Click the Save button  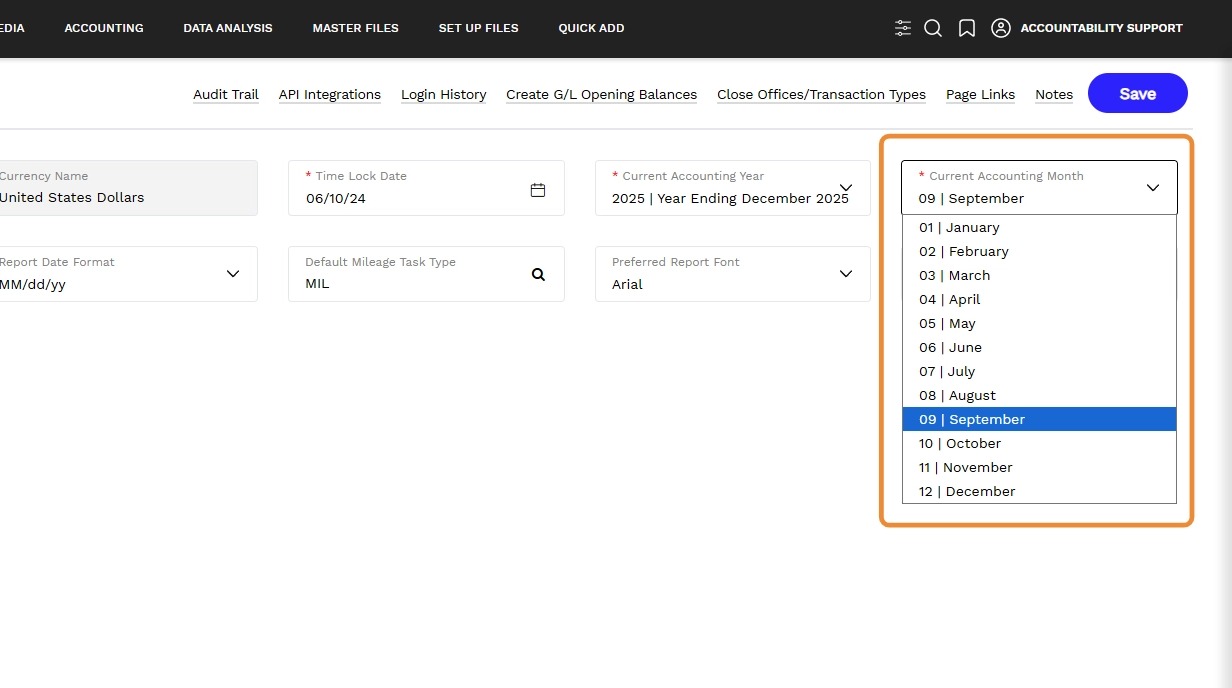[1138, 93]
